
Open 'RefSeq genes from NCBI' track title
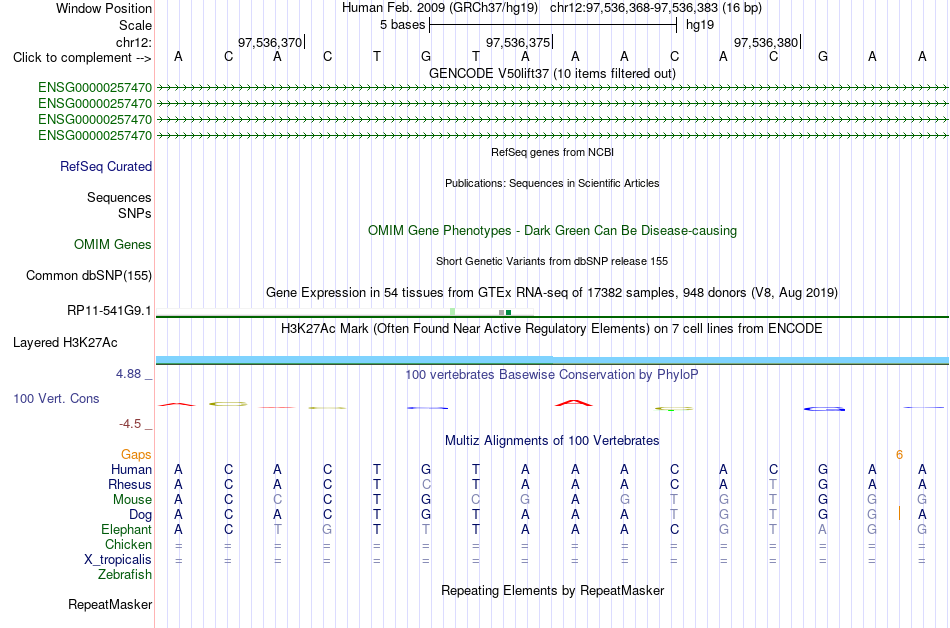point(552,152)
